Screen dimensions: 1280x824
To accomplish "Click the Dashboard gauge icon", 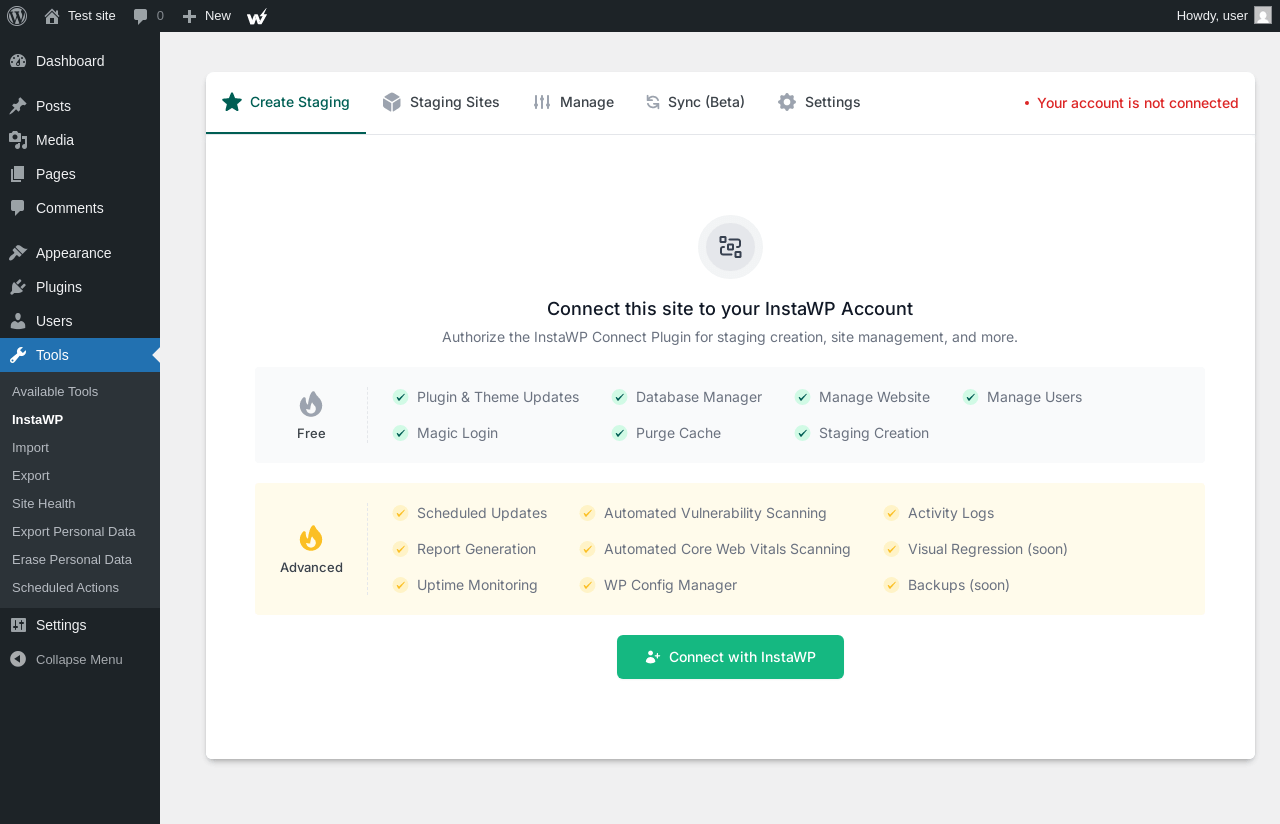I will tap(18, 61).
